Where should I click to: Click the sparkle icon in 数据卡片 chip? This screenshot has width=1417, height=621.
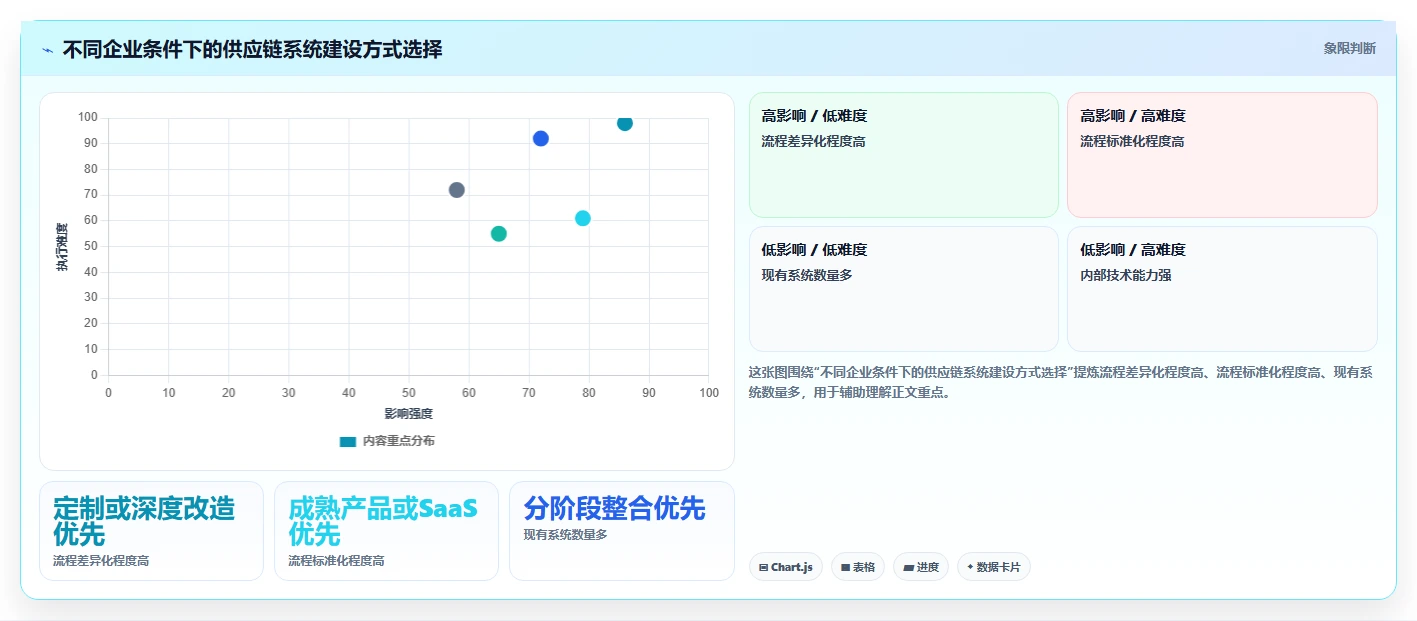pyautogui.click(x=970, y=567)
